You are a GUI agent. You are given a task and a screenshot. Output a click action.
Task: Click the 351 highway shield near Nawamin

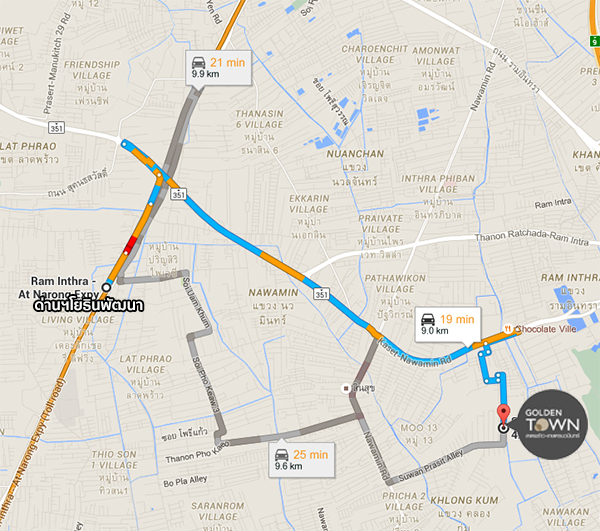(321, 294)
